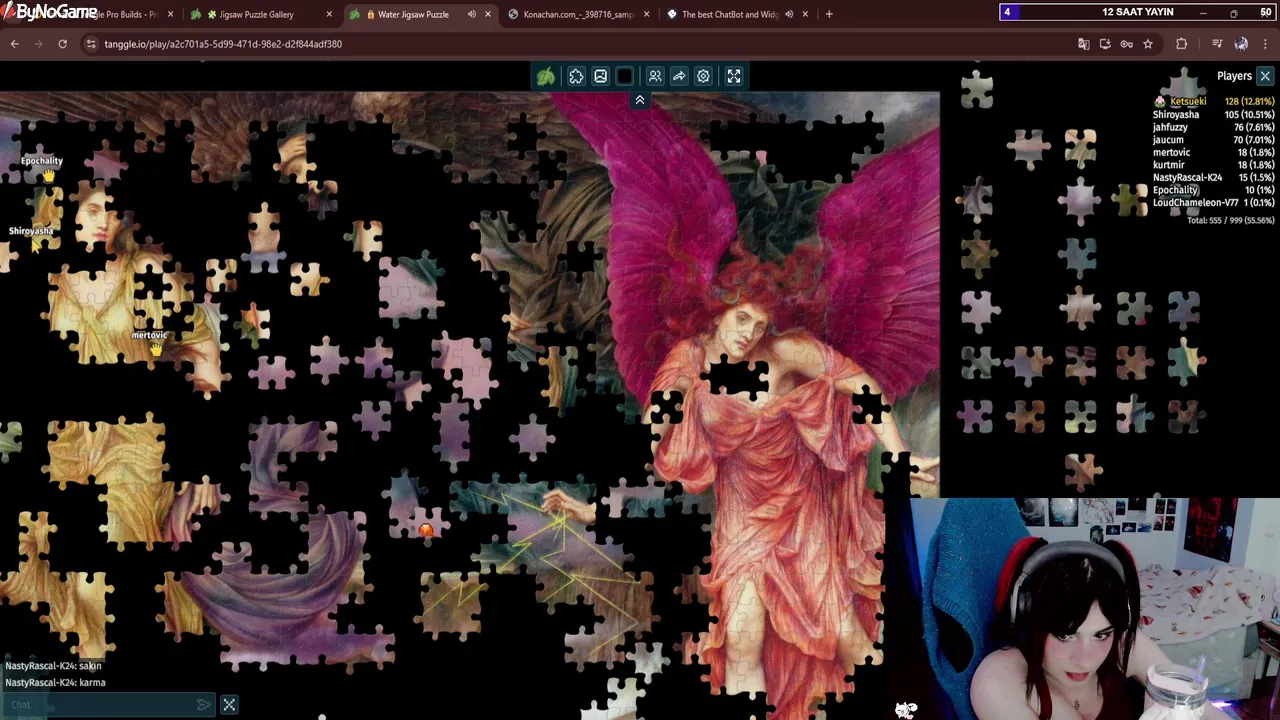Click the mertovic cursor label on board

click(149, 335)
